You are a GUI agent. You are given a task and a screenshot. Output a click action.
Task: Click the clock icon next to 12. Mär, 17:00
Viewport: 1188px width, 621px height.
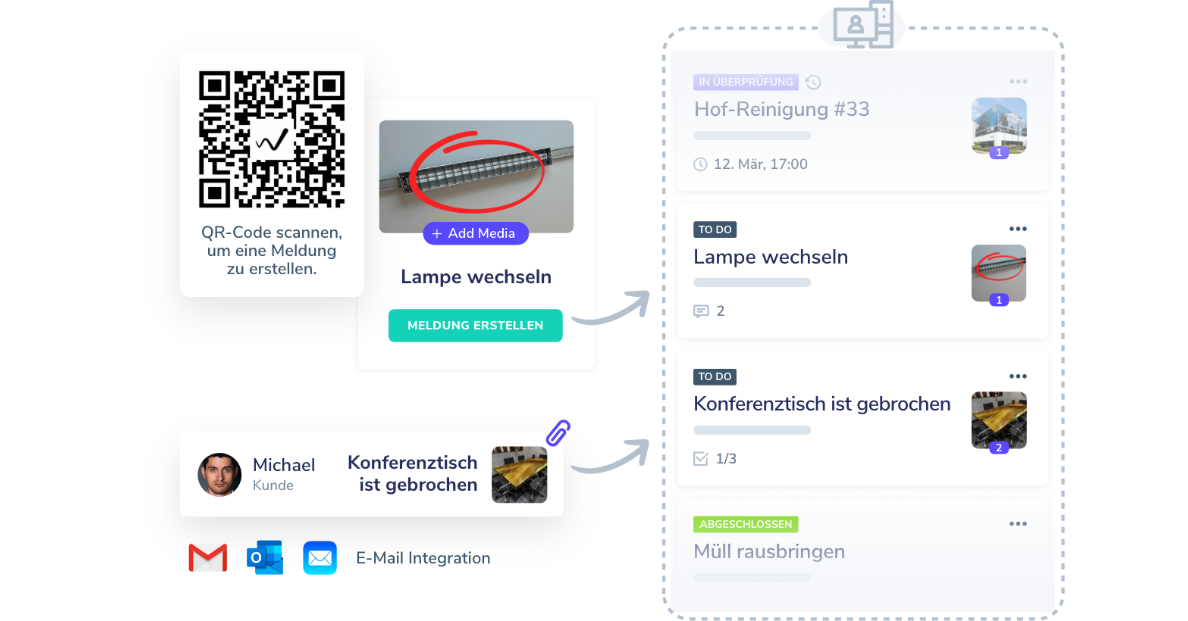(700, 164)
